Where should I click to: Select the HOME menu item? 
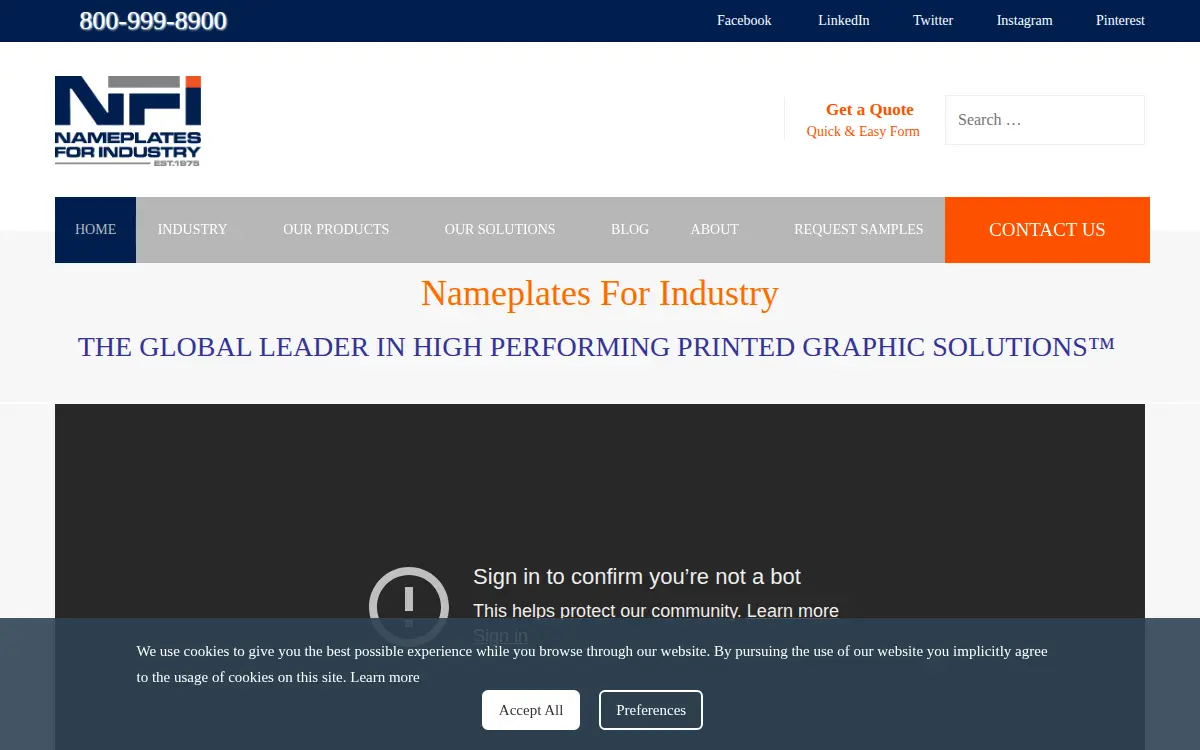point(95,230)
